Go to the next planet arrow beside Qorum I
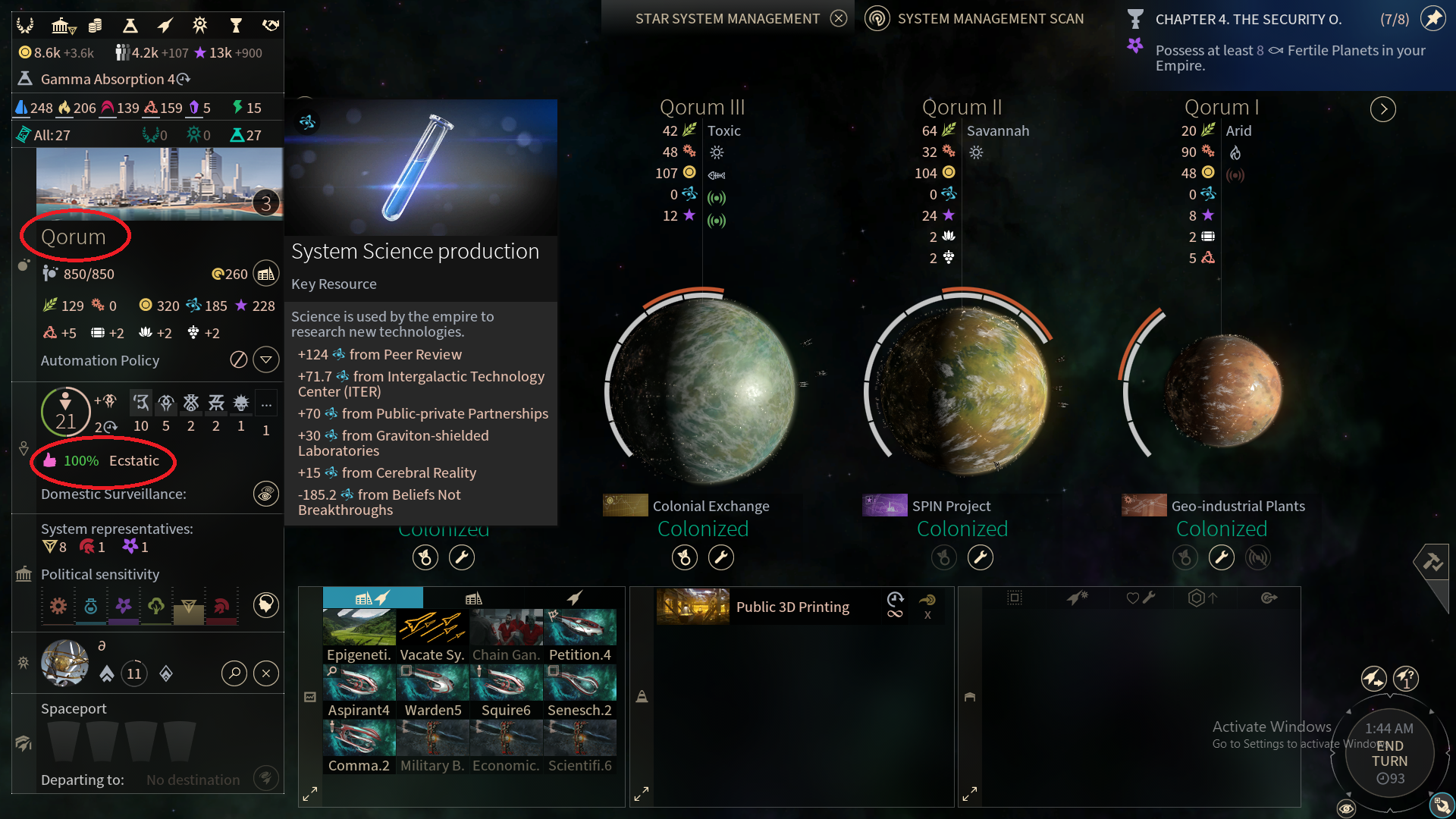 (x=1383, y=109)
